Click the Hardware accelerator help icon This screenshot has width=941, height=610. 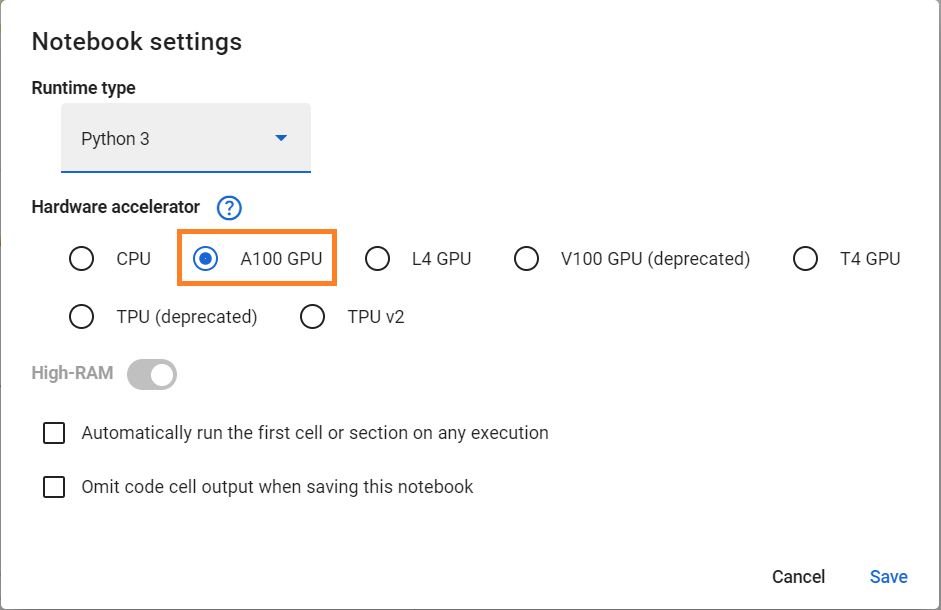click(x=230, y=208)
